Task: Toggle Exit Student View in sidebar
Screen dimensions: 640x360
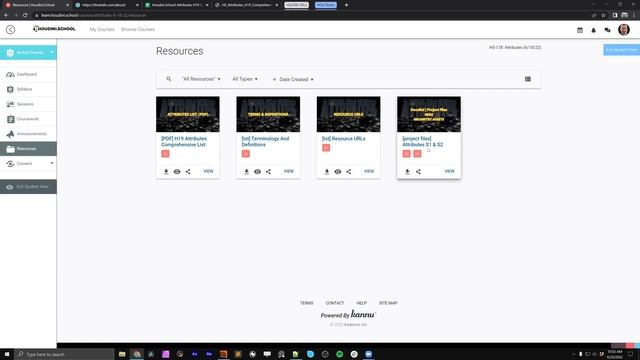Action: click(28, 187)
